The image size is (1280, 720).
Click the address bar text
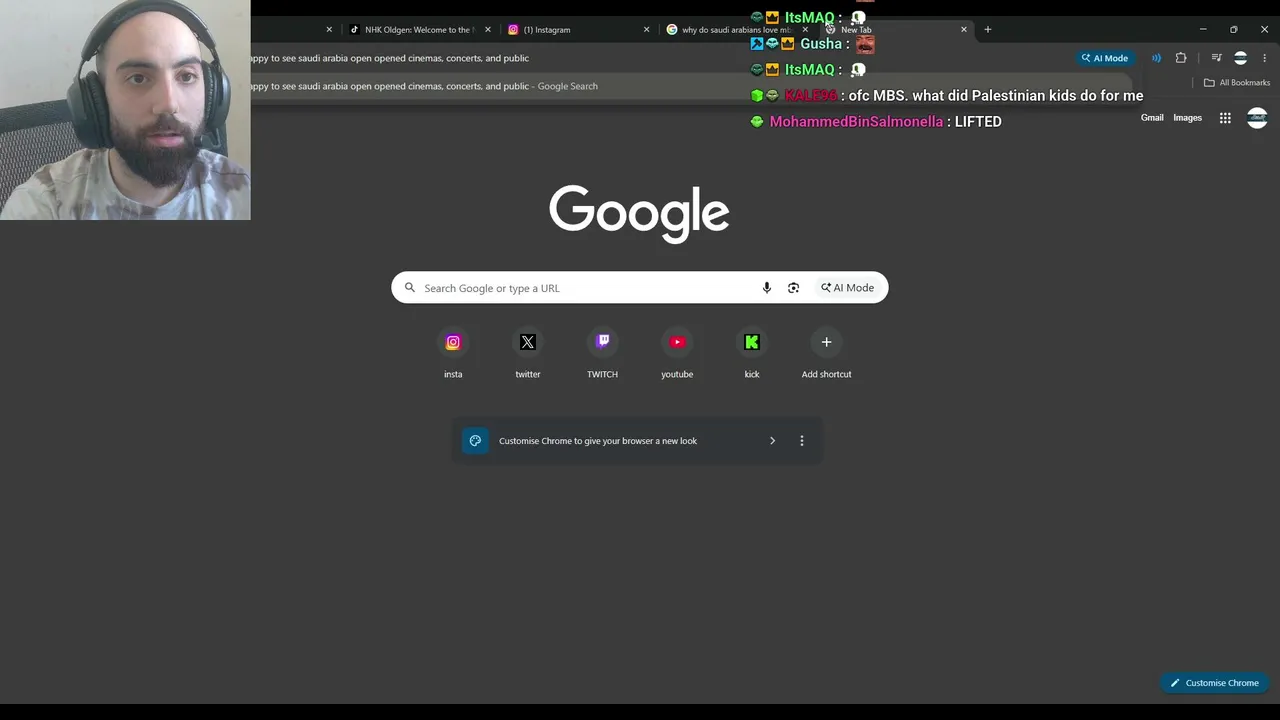pyautogui.click(x=390, y=58)
